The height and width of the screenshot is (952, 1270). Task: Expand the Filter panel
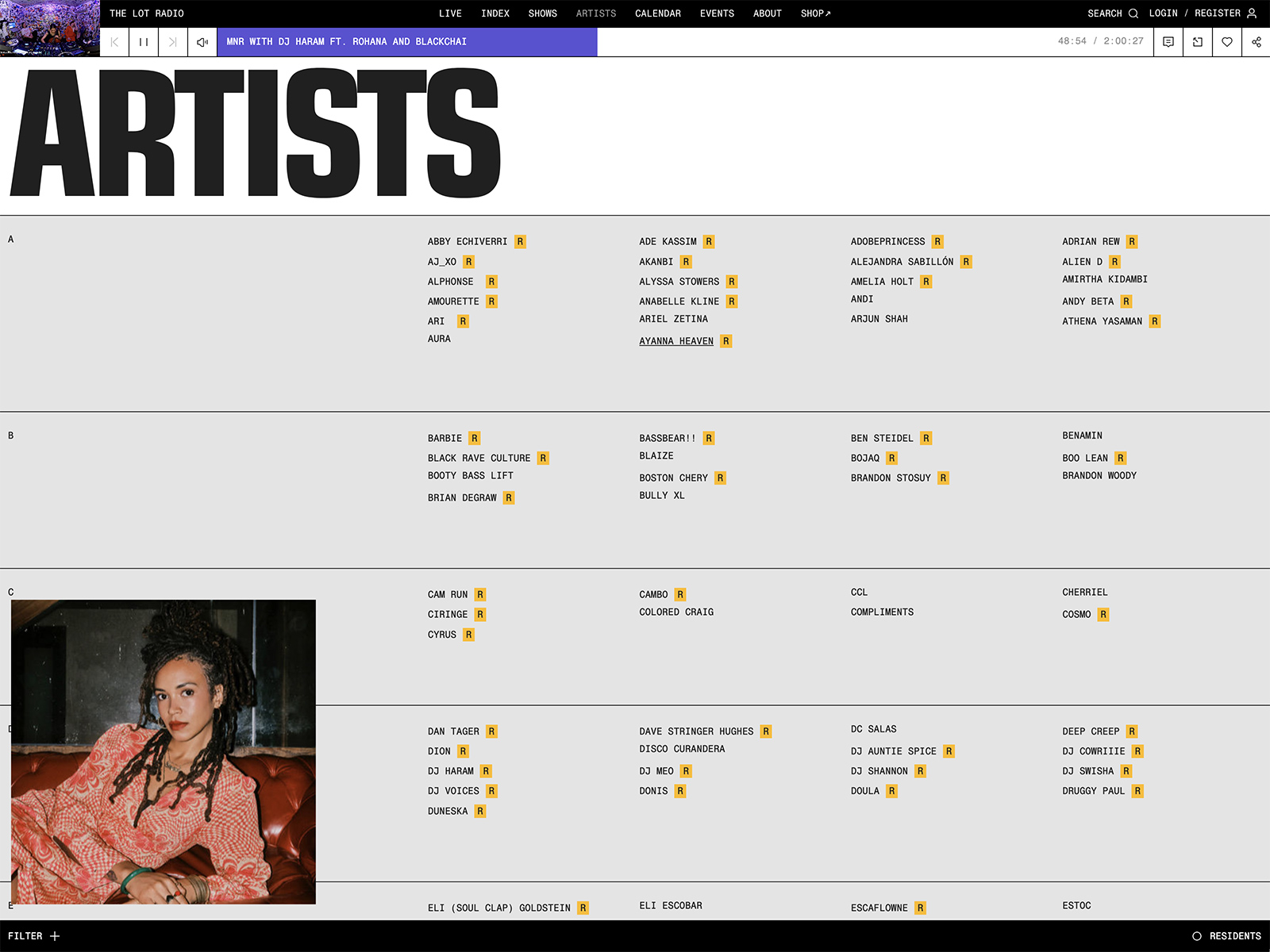(x=34, y=936)
